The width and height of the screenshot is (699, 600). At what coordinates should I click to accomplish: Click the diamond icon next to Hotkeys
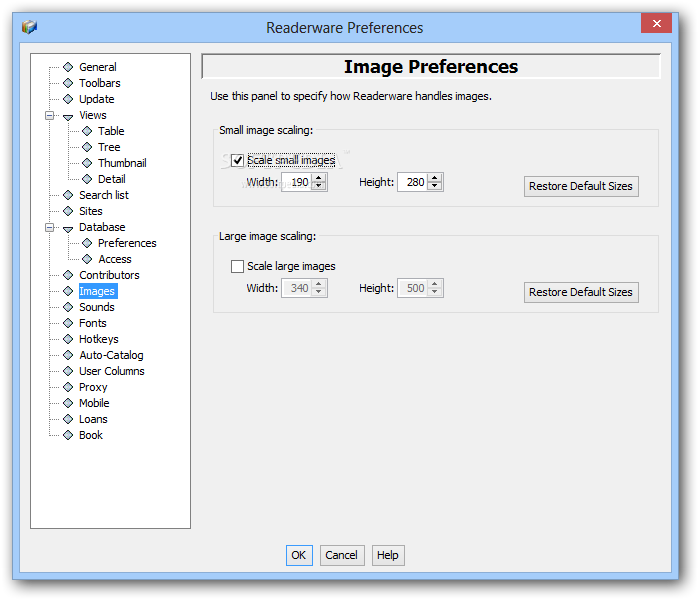(68, 339)
